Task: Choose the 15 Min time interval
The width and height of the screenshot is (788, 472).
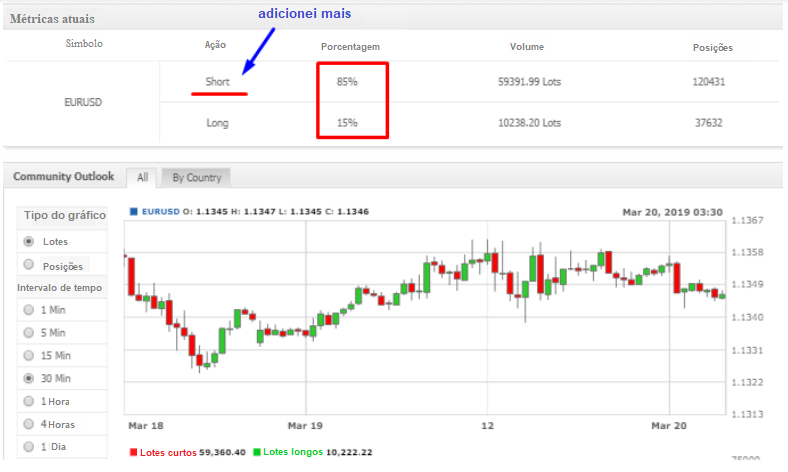Action: pos(29,356)
